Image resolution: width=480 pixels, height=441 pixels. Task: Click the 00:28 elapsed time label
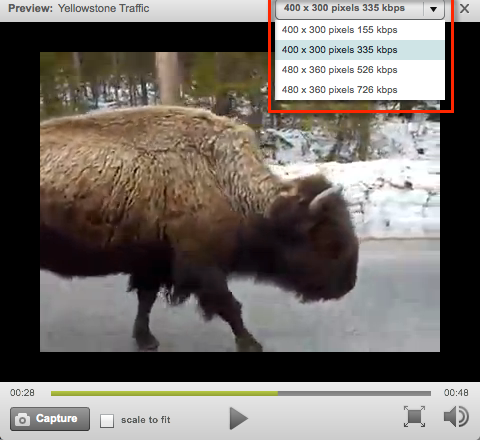pyautogui.click(x=22, y=393)
